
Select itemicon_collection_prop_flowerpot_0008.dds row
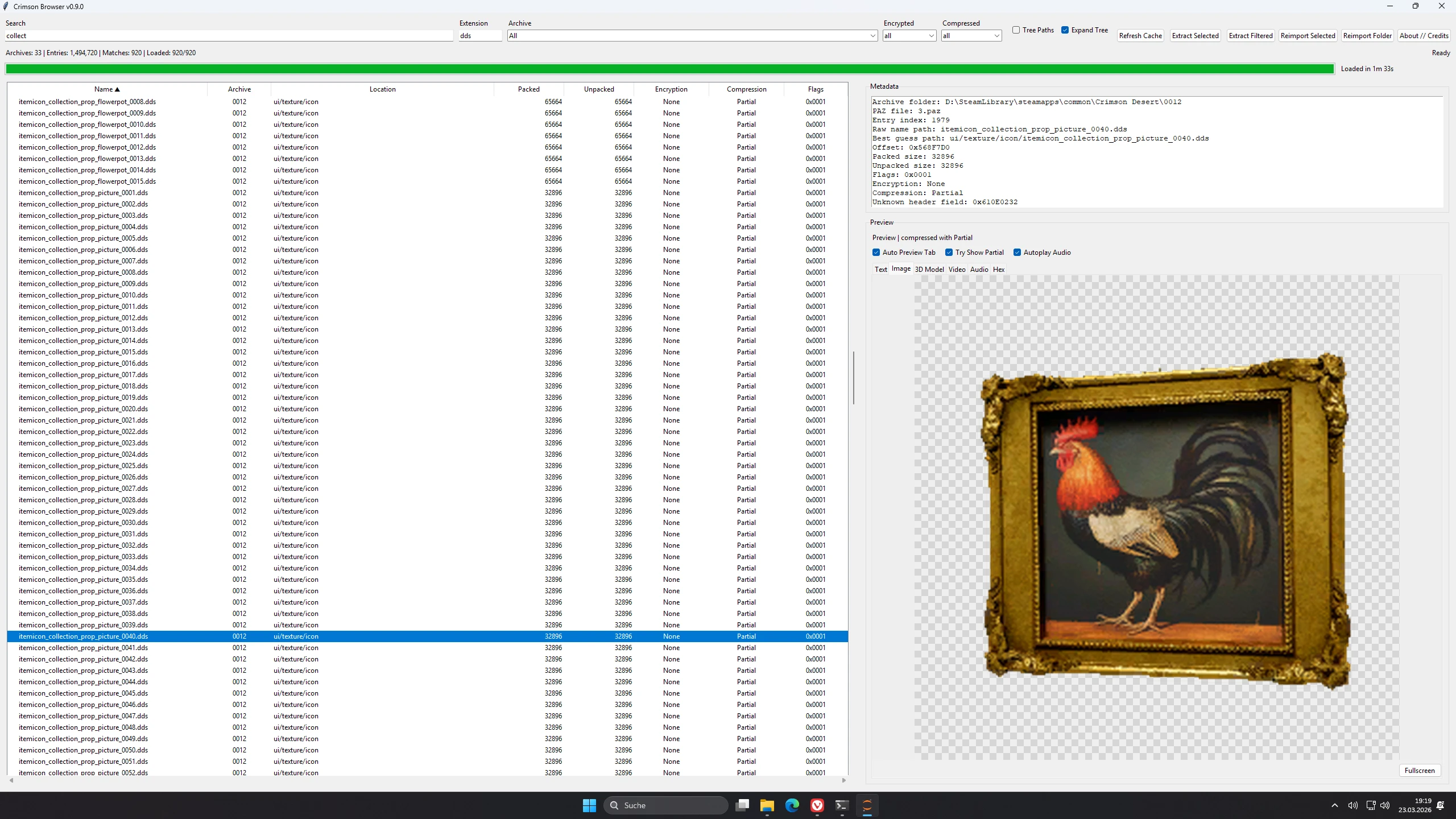click(x=428, y=102)
